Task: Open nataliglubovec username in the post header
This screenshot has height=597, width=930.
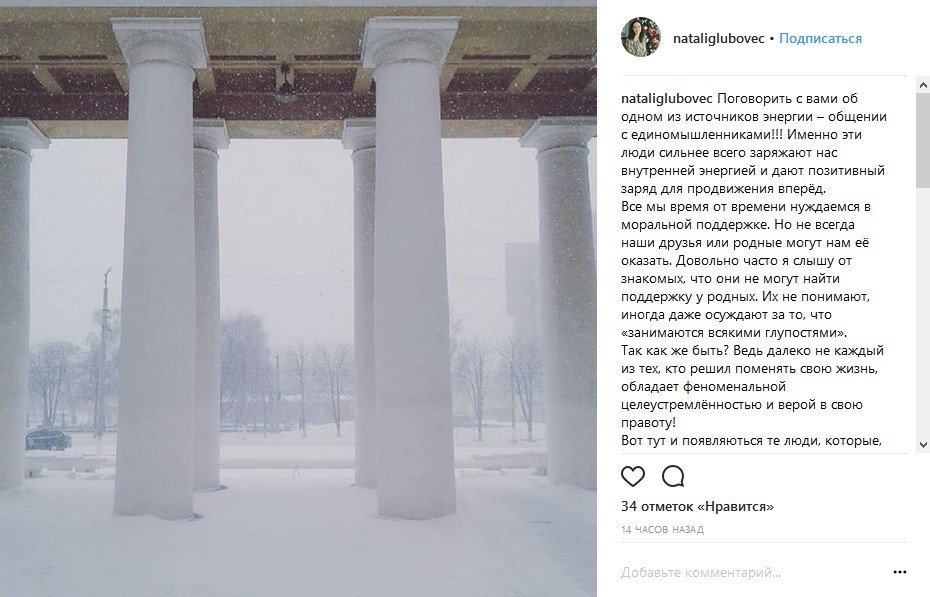Action: (720, 39)
